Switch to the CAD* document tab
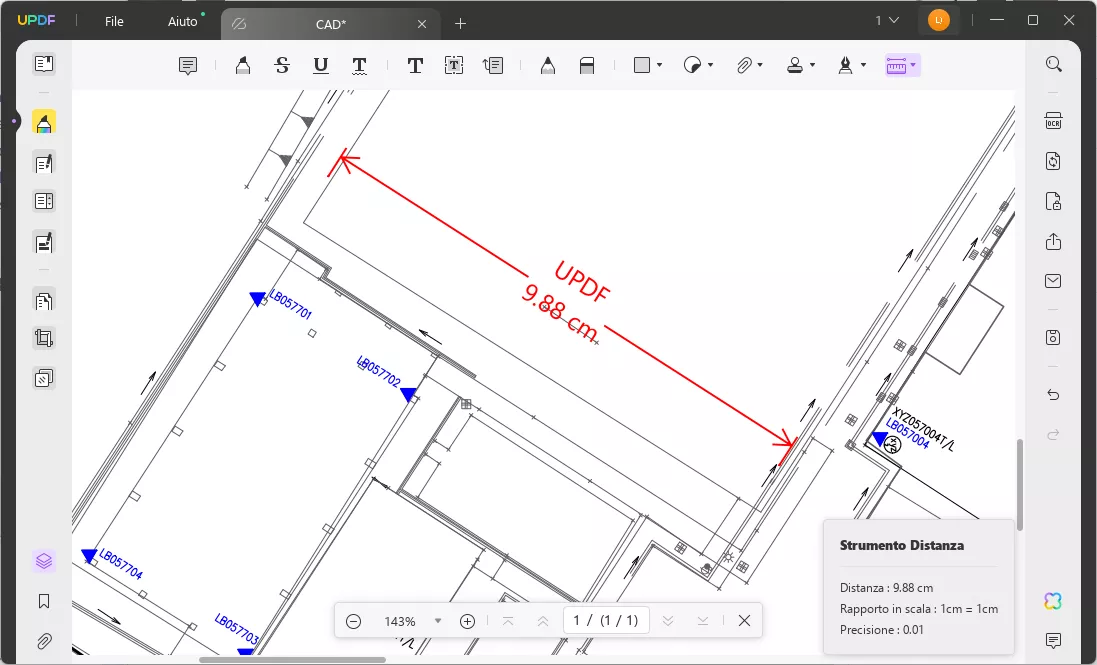This screenshot has height=665, width=1097. pyautogui.click(x=330, y=24)
